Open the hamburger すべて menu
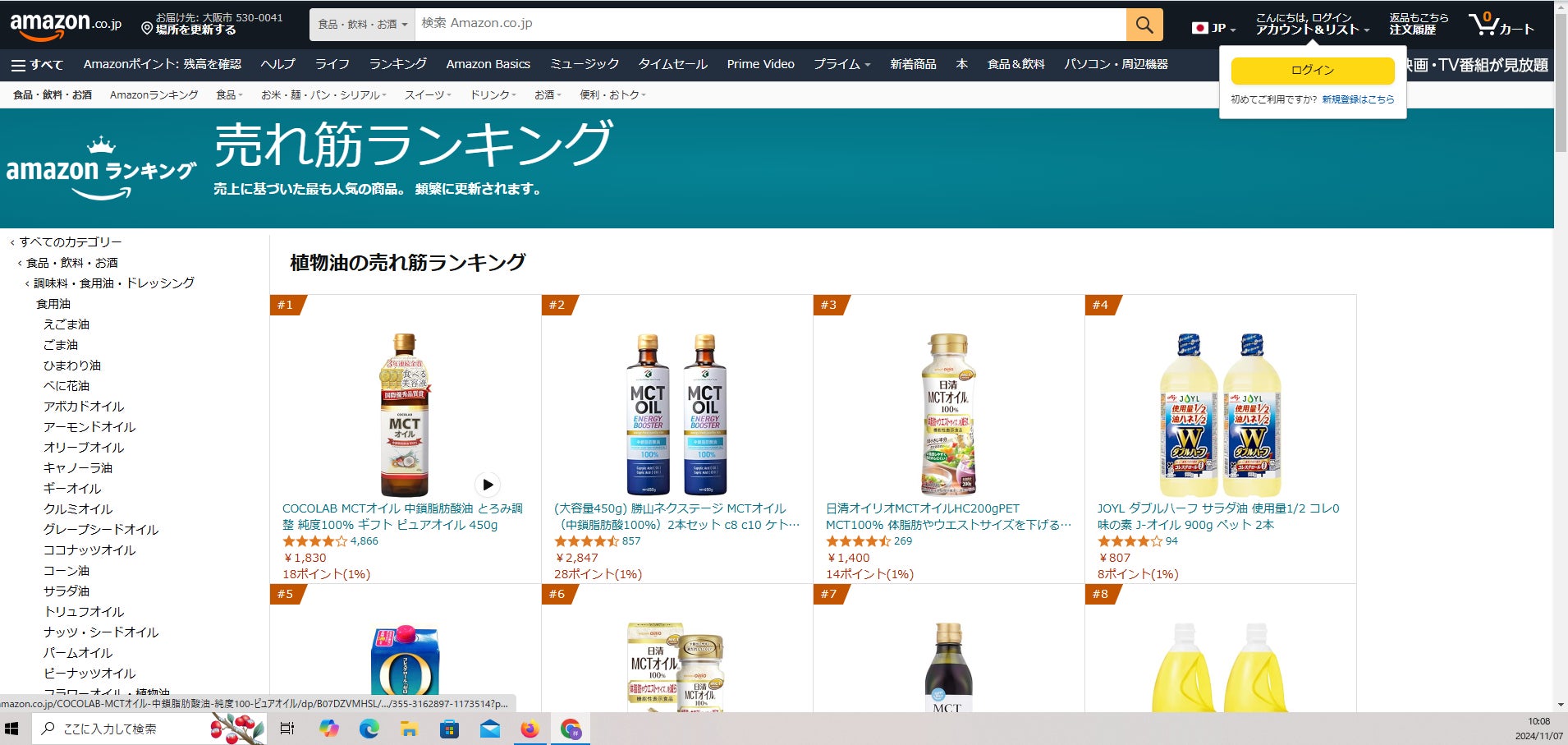The height and width of the screenshot is (745, 1568). [x=37, y=64]
